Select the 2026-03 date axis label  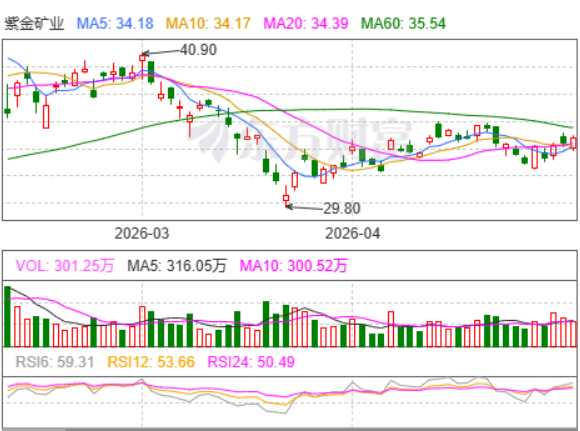click(142, 233)
